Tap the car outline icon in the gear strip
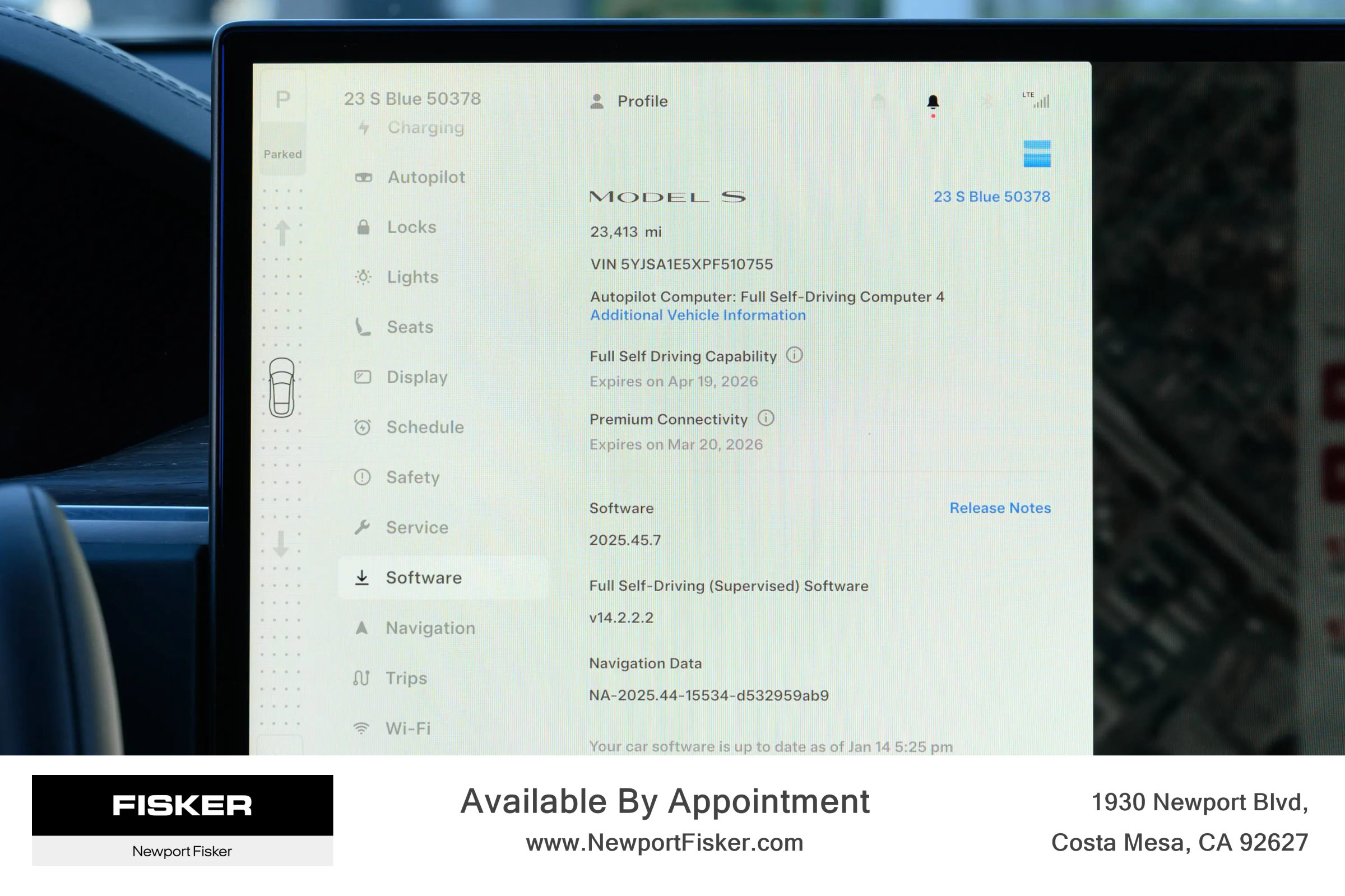Image resolution: width=1345 pixels, height=896 pixels. (282, 387)
